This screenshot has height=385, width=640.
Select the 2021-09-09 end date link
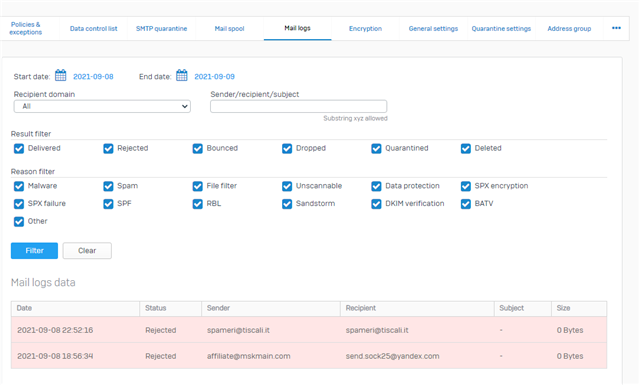[214, 77]
